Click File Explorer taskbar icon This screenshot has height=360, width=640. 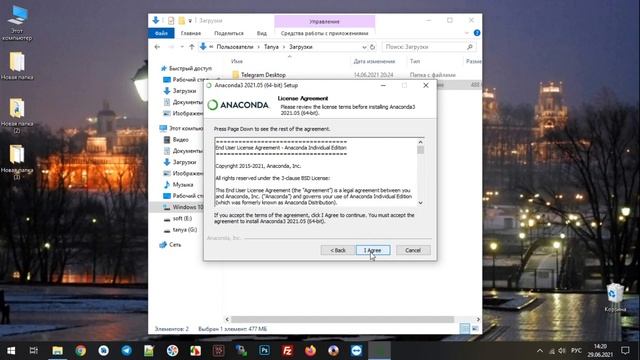(58, 351)
